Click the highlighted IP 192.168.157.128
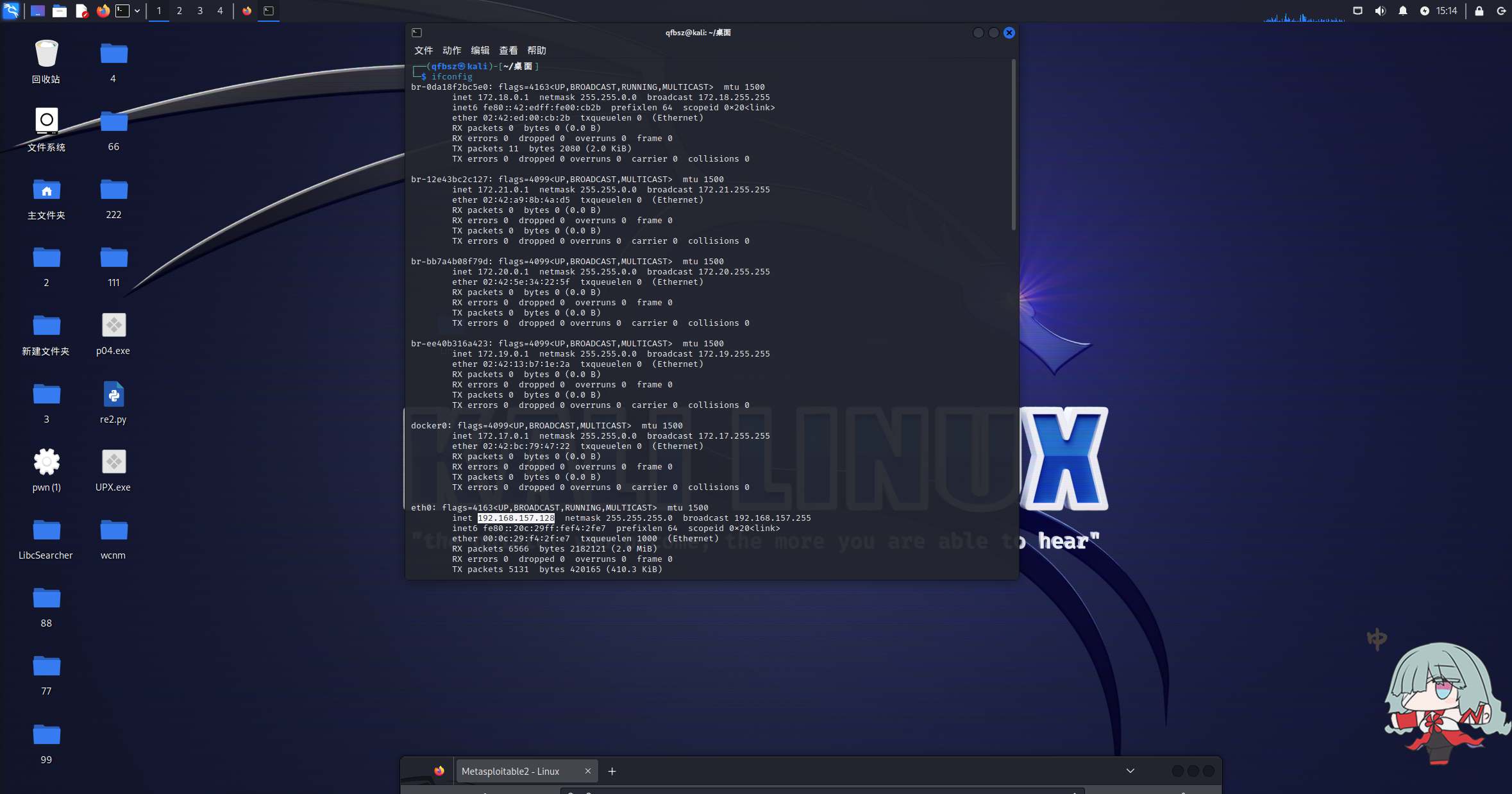 516,518
